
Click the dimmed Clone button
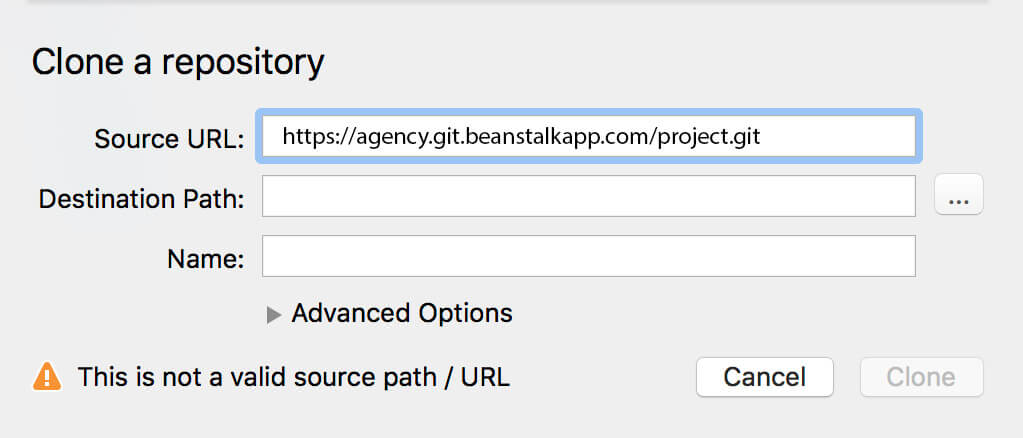click(x=921, y=377)
